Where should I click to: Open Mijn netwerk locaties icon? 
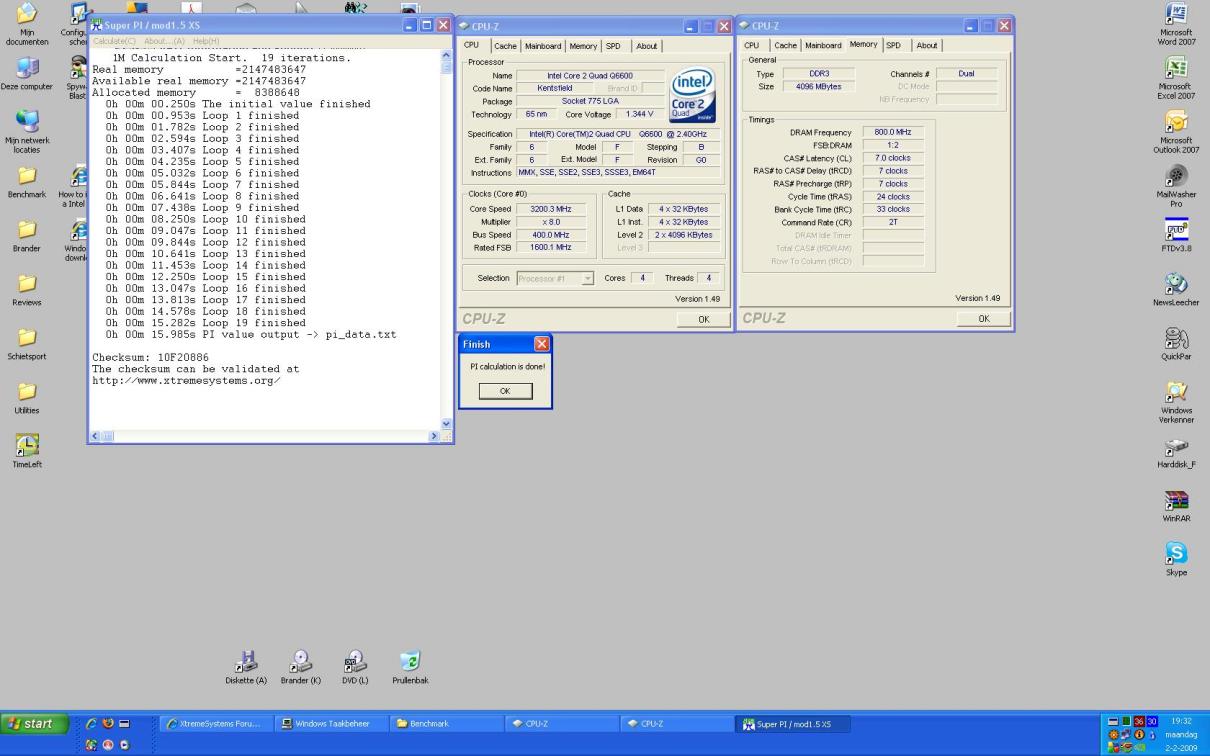click(x=26, y=131)
